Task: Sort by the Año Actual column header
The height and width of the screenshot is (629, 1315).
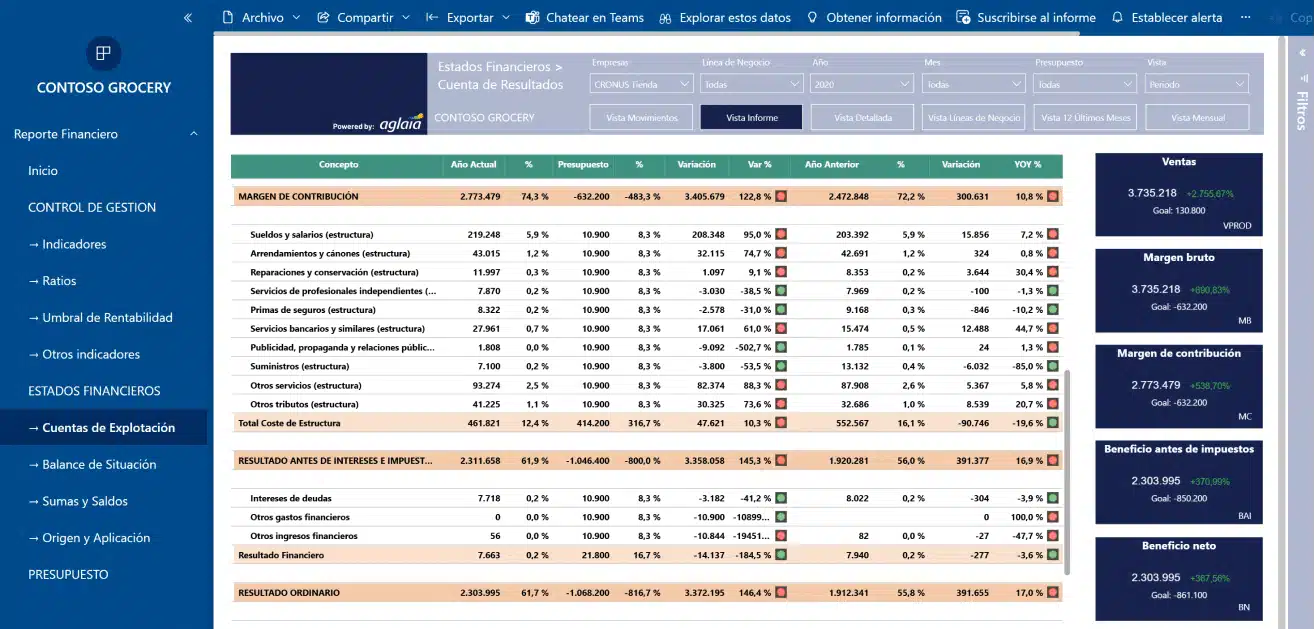Action: point(474,165)
